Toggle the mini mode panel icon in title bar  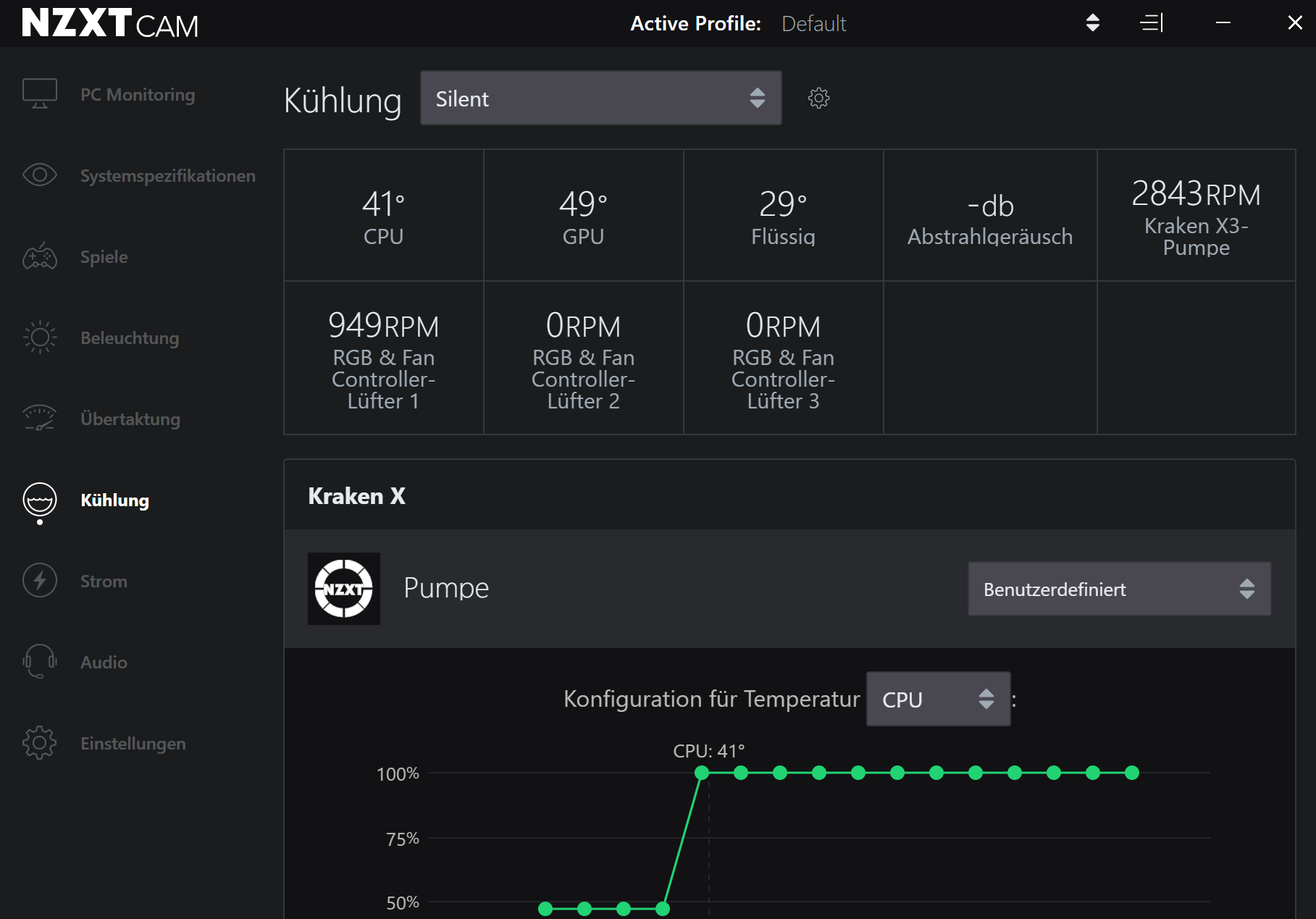(x=1152, y=23)
